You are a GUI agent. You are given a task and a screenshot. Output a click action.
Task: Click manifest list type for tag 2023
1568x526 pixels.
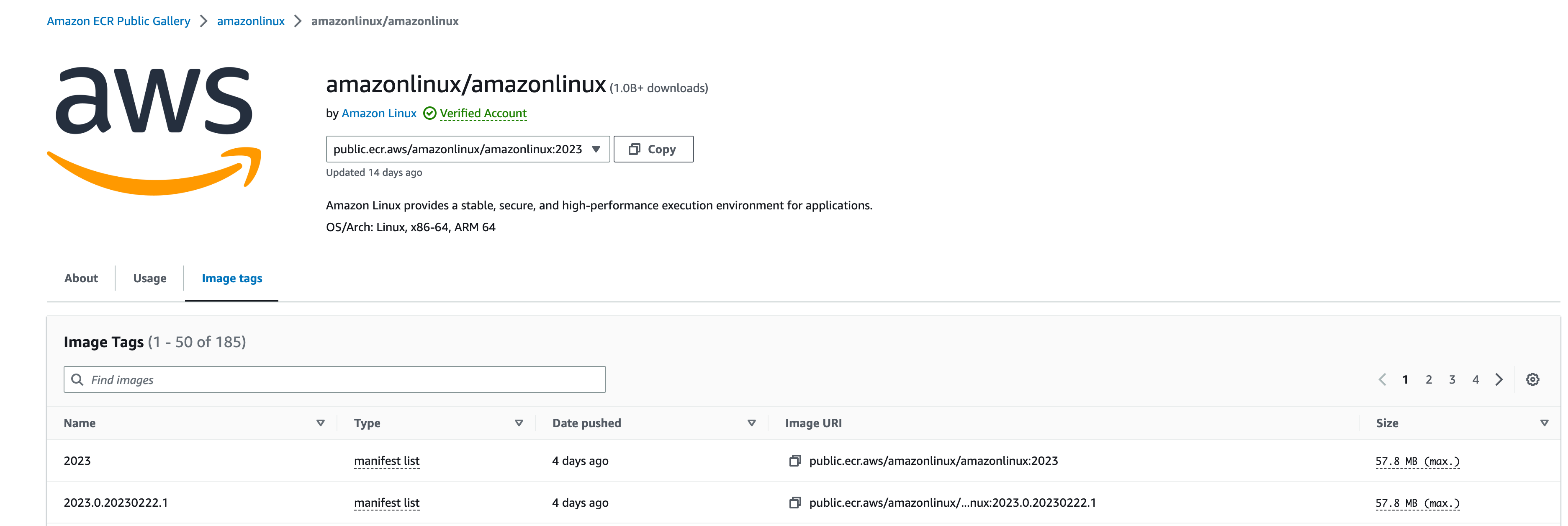click(x=386, y=461)
